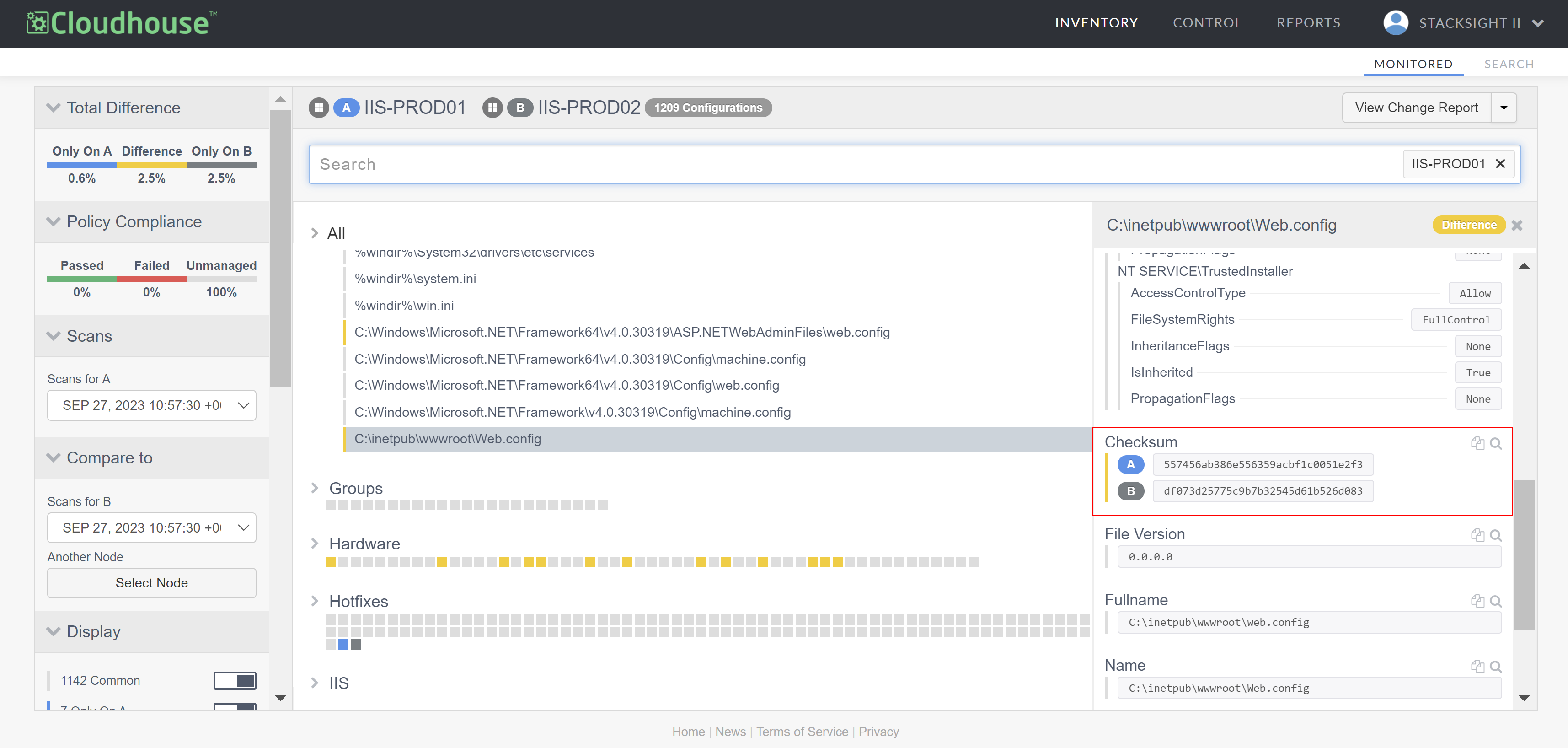Toggle the Only On A display switch
The height and width of the screenshot is (748, 1568).
coord(234,706)
